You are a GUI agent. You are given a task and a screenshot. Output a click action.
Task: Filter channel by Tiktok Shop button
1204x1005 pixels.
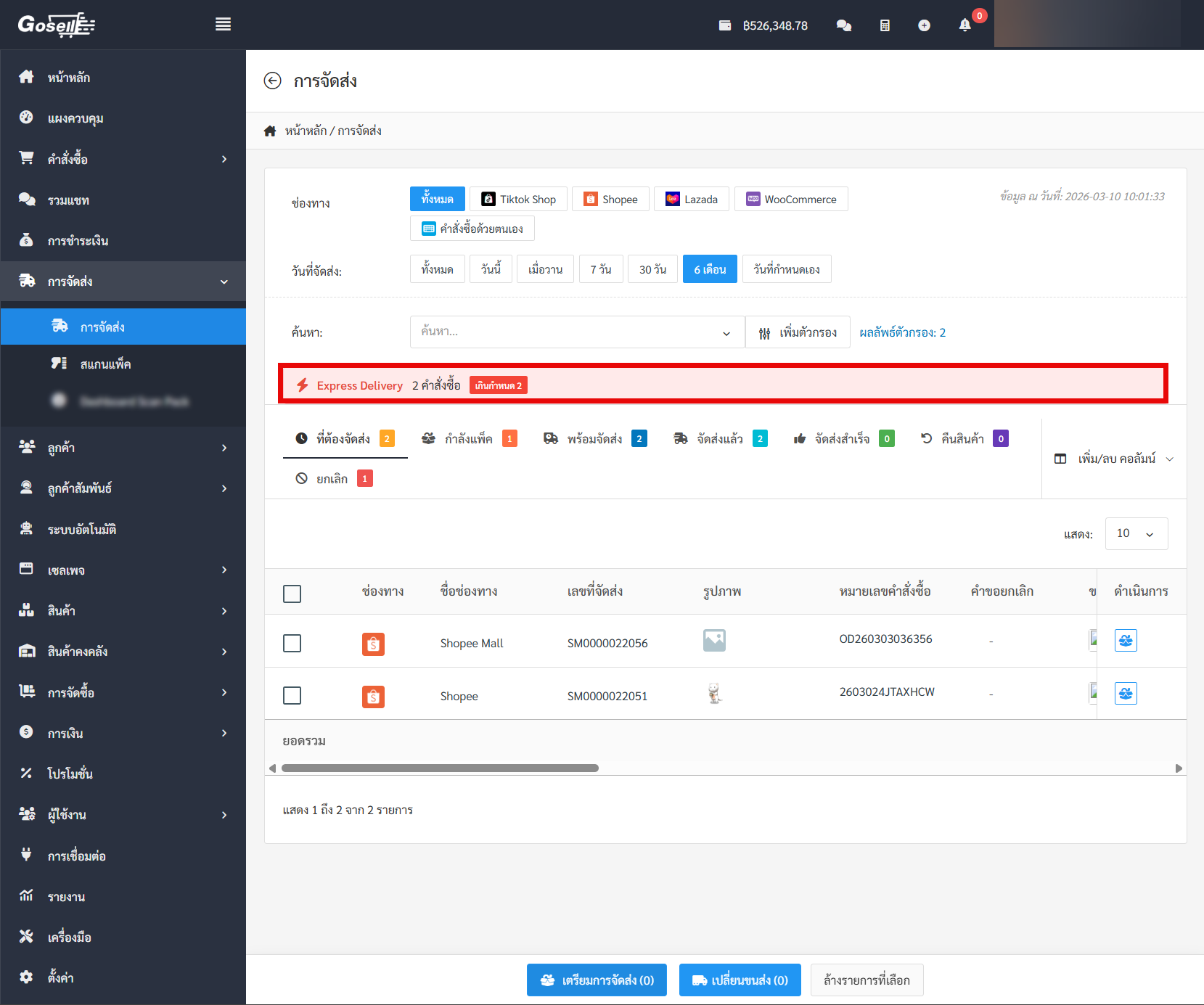coord(519,200)
